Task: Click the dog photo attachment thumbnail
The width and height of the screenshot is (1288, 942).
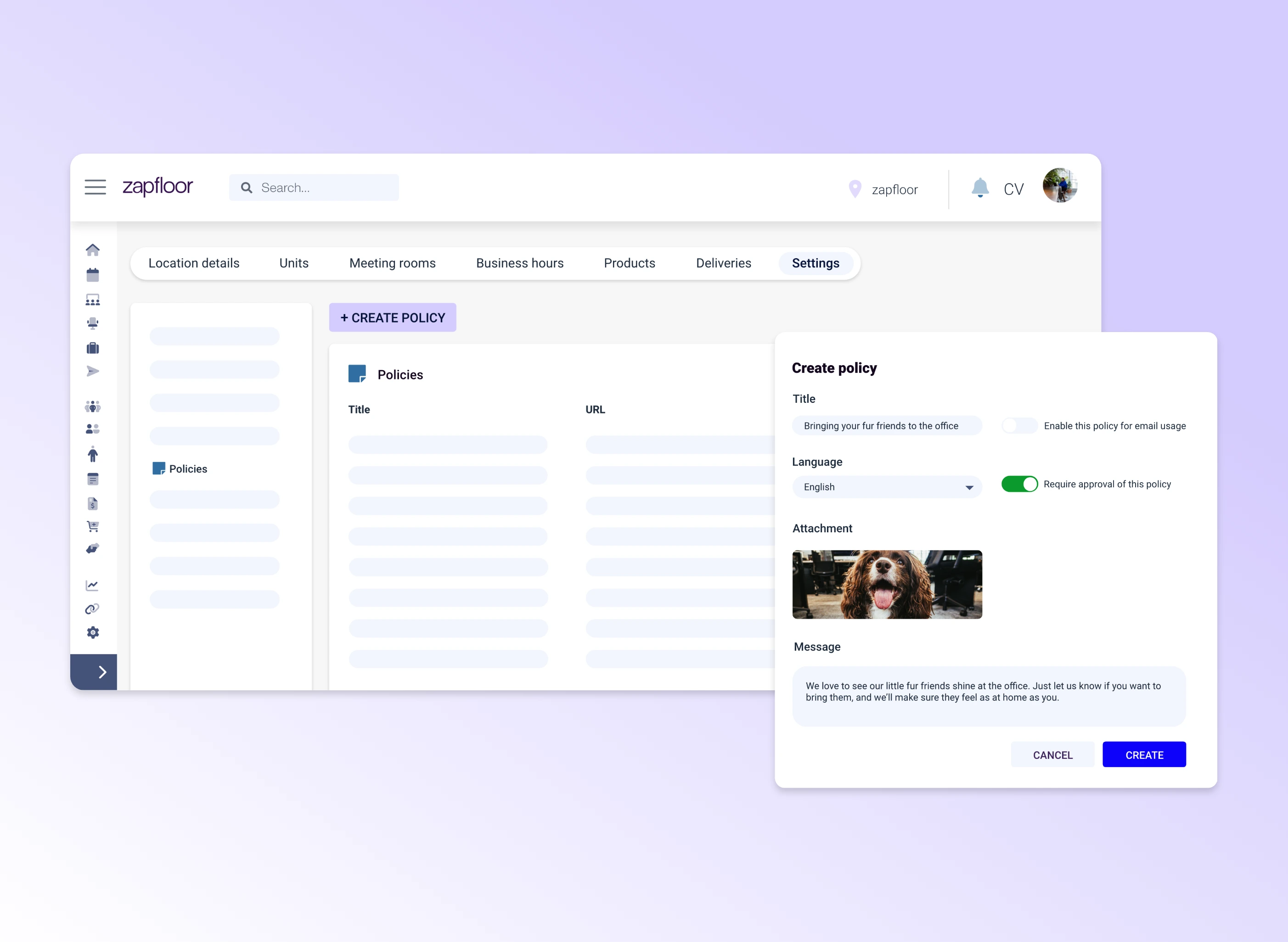Action: pyautogui.click(x=887, y=585)
